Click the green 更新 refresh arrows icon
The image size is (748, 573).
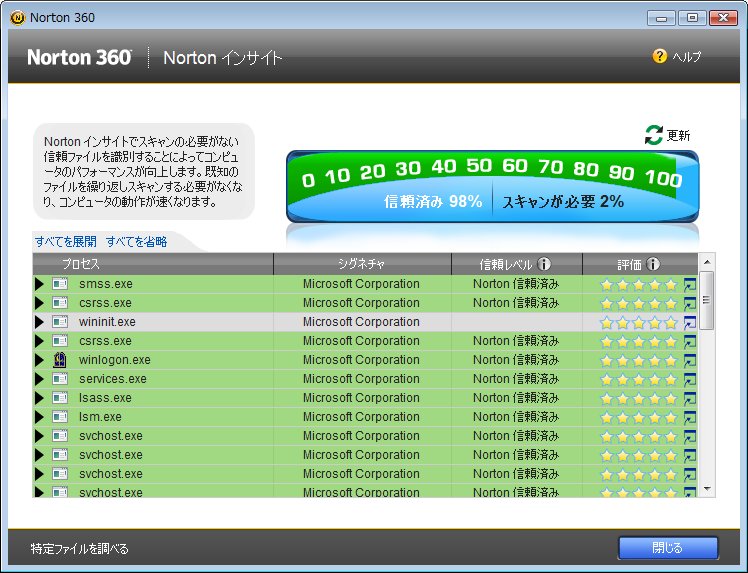pos(654,135)
